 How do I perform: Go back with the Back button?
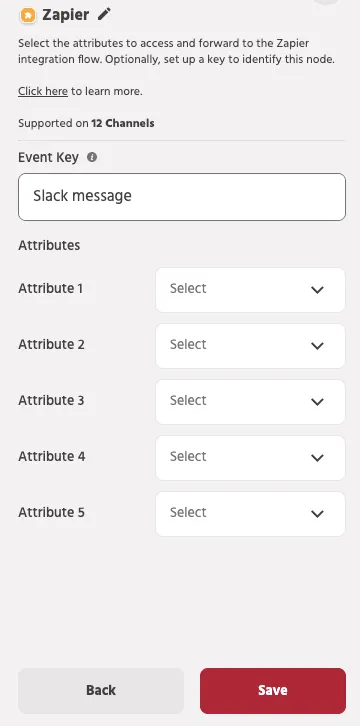click(101, 690)
